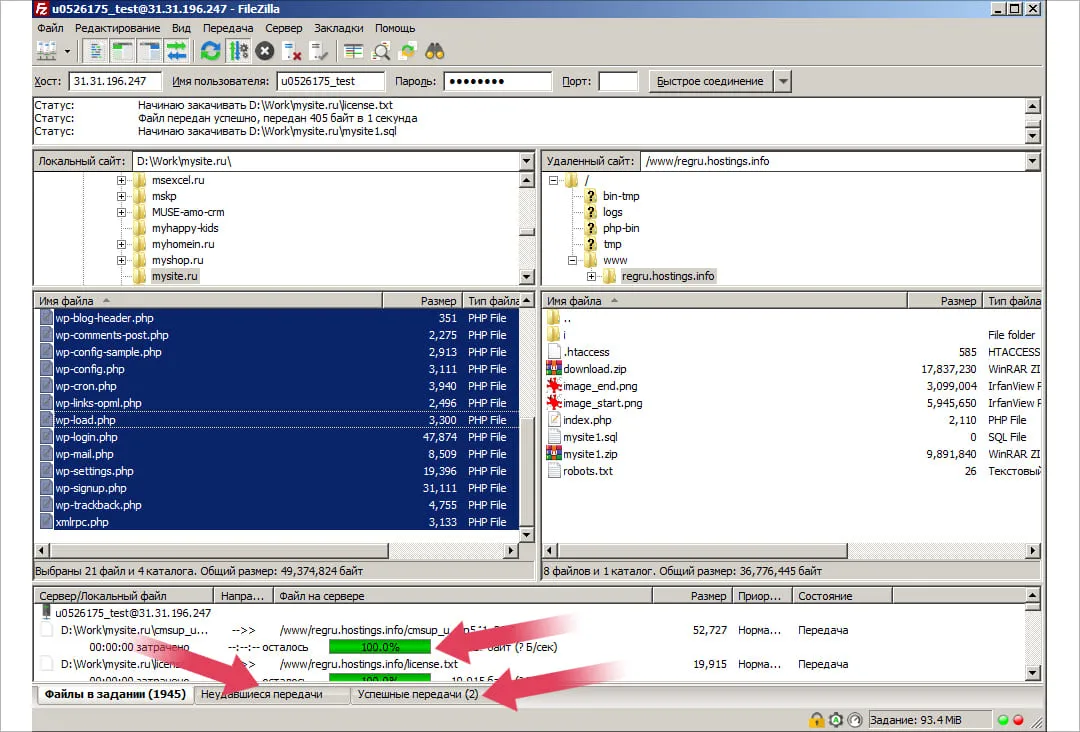This screenshot has width=1080, height=732.
Task: Open the Передача menu
Action: tap(228, 28)
